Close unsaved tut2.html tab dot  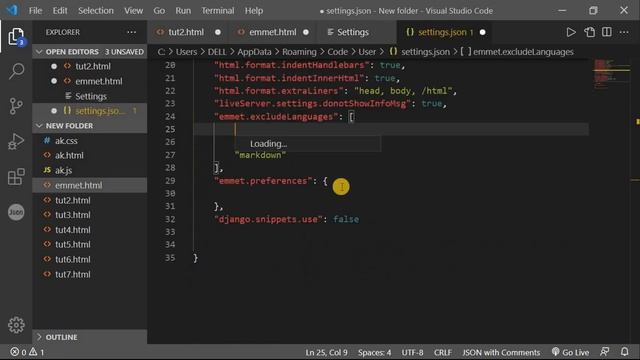218,32
